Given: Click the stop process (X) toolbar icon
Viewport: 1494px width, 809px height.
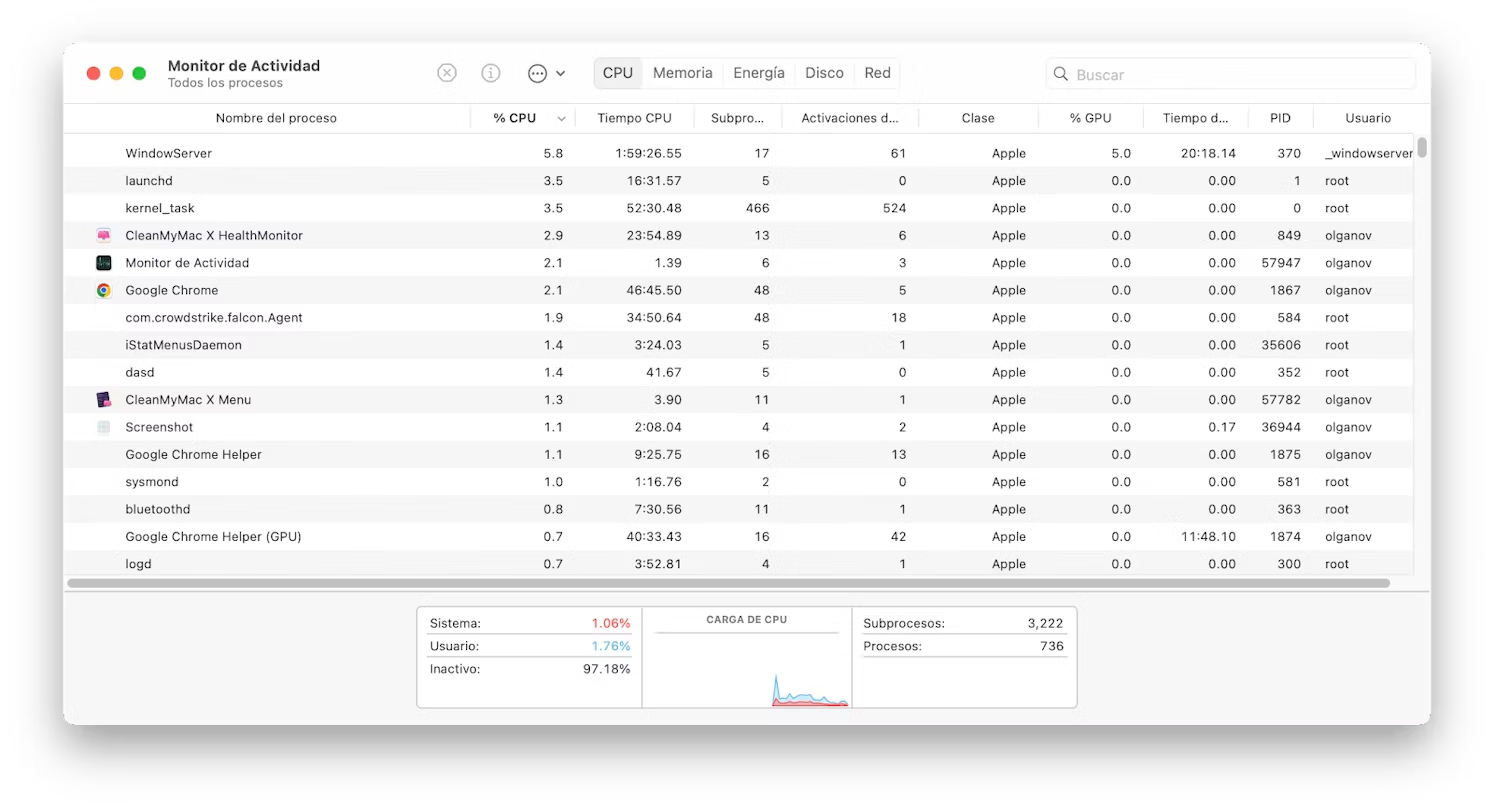Looking at the screenshot, I should click(447, 73).
